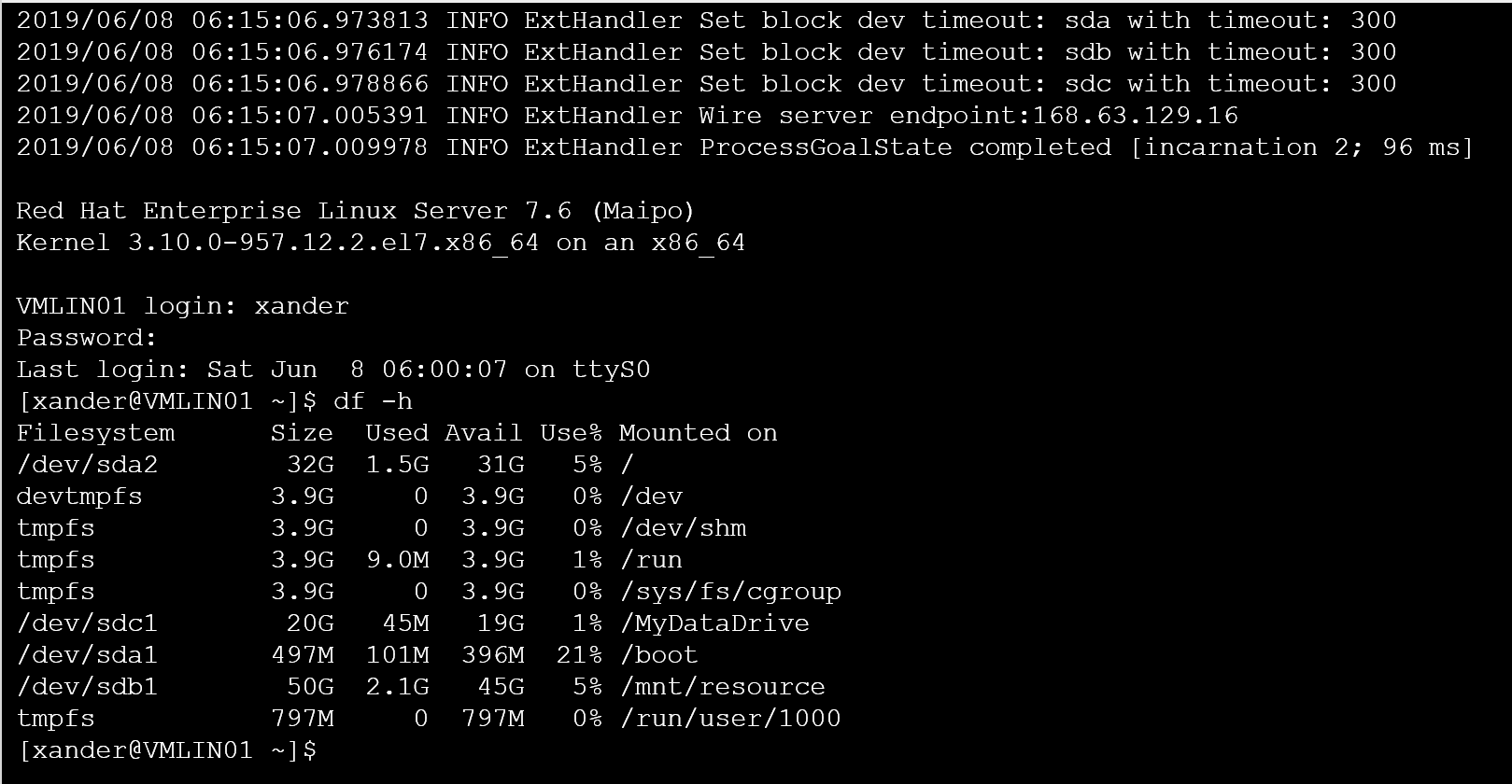
Task: Select the /boot mount point
Action: [659, 655]
